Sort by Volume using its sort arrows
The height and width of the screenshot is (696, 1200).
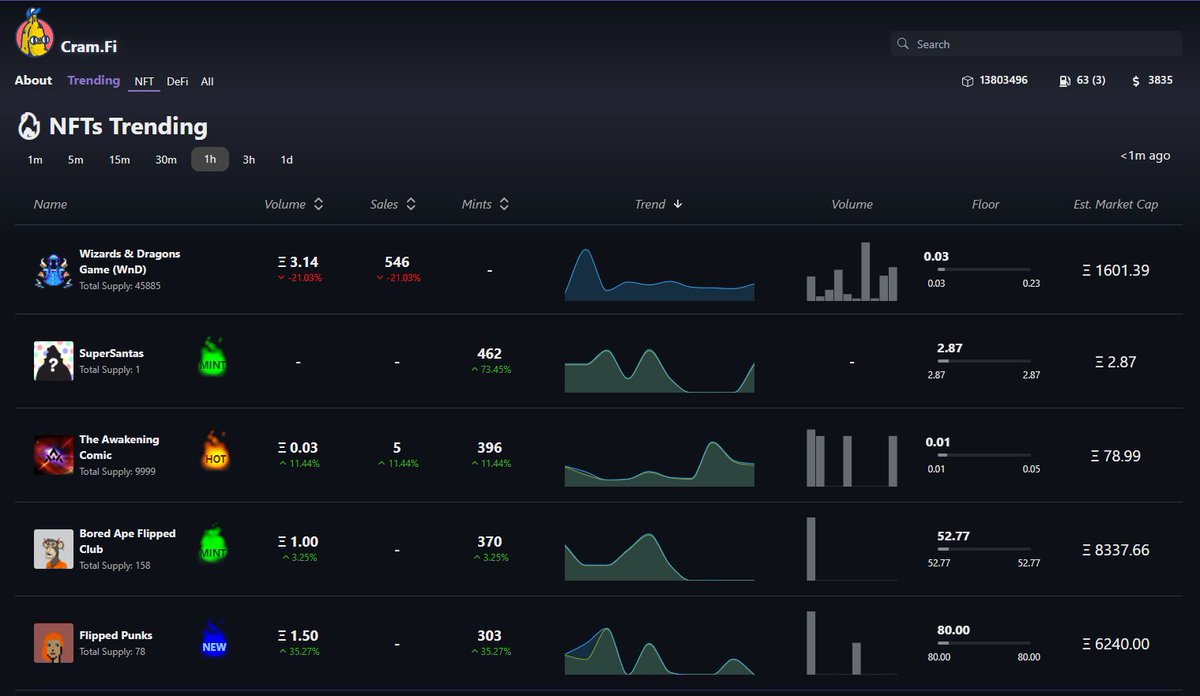pyautogui.click(x=318, y=204)
